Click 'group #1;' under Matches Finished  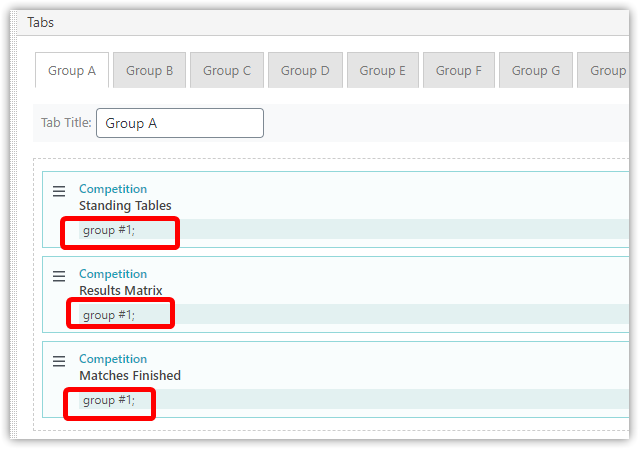coord(109,400)
